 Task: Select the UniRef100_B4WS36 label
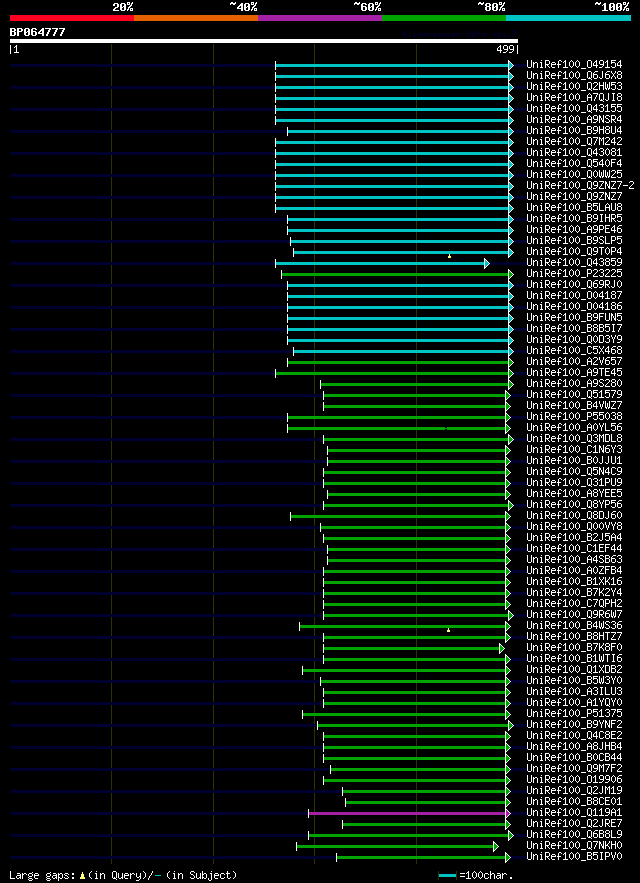tap(574, 626)
